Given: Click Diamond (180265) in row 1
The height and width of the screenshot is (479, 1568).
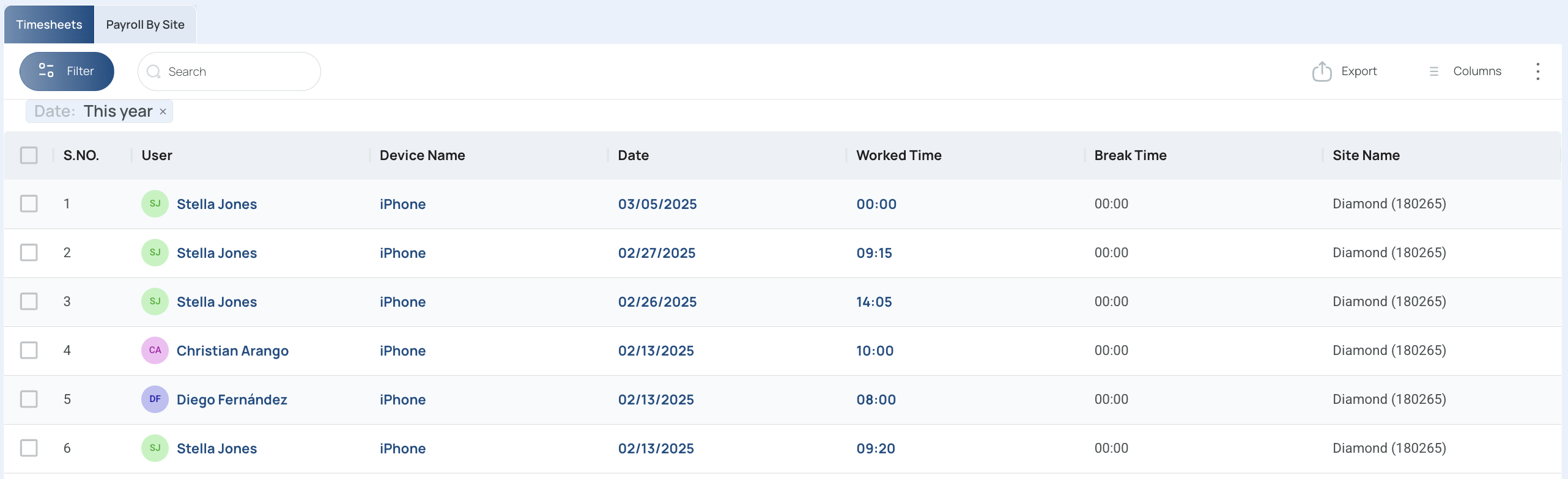Looking at the screenshot, I should pyautogui.click(x=1389, y=204).
